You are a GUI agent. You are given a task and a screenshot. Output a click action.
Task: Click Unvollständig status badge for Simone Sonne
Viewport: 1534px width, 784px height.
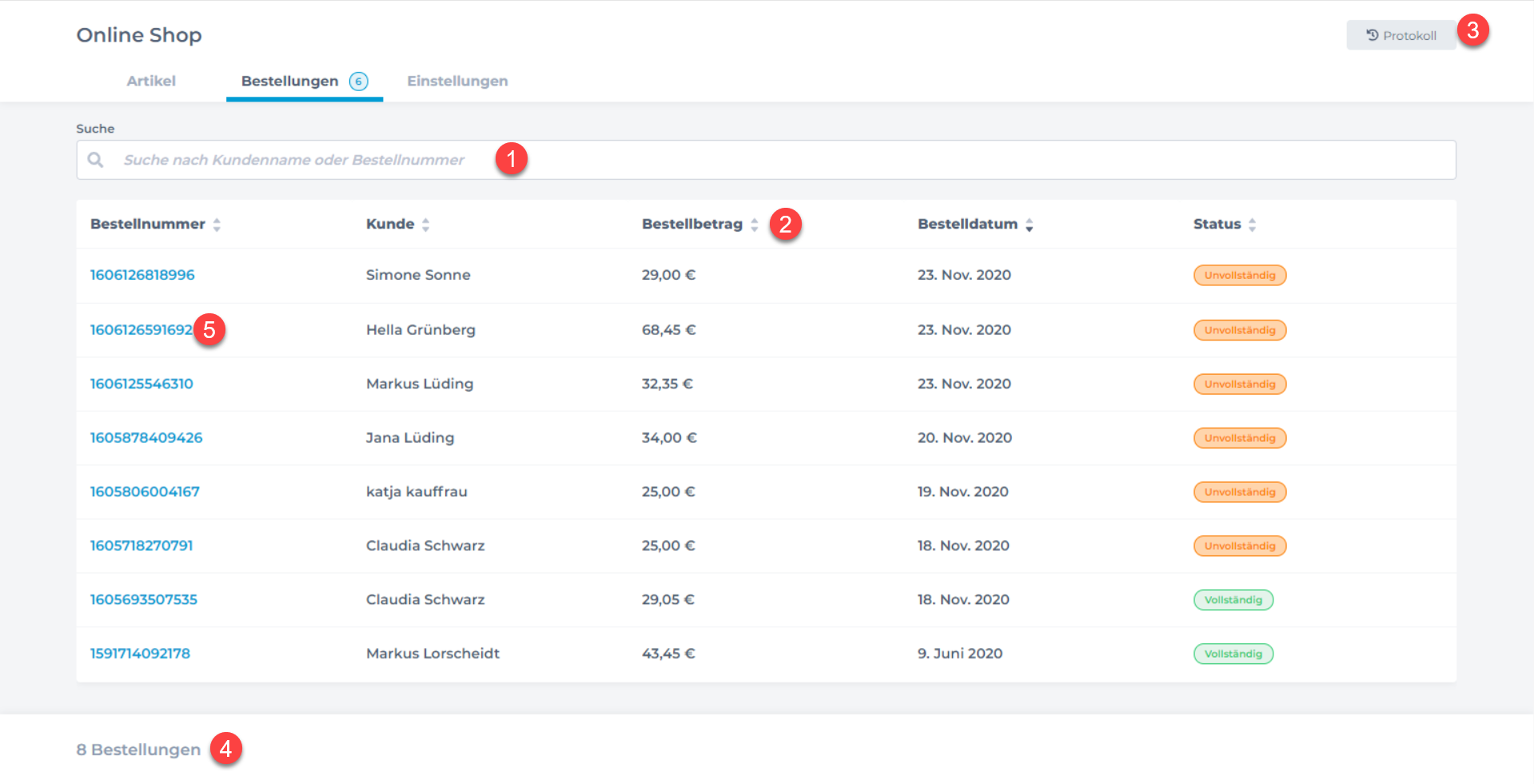pyautogui.click(x=1239, y=275)
